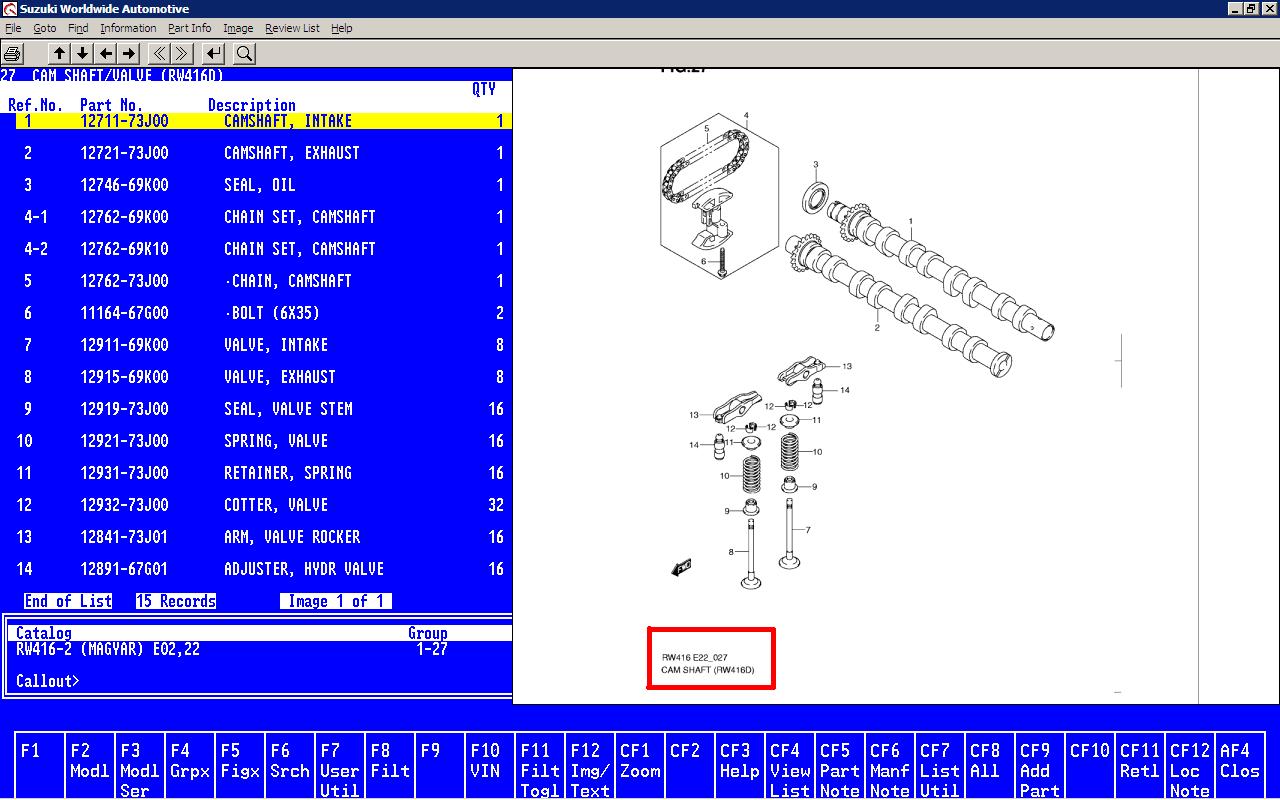Click the magnifying glass search icon

[x=244, y=54]
